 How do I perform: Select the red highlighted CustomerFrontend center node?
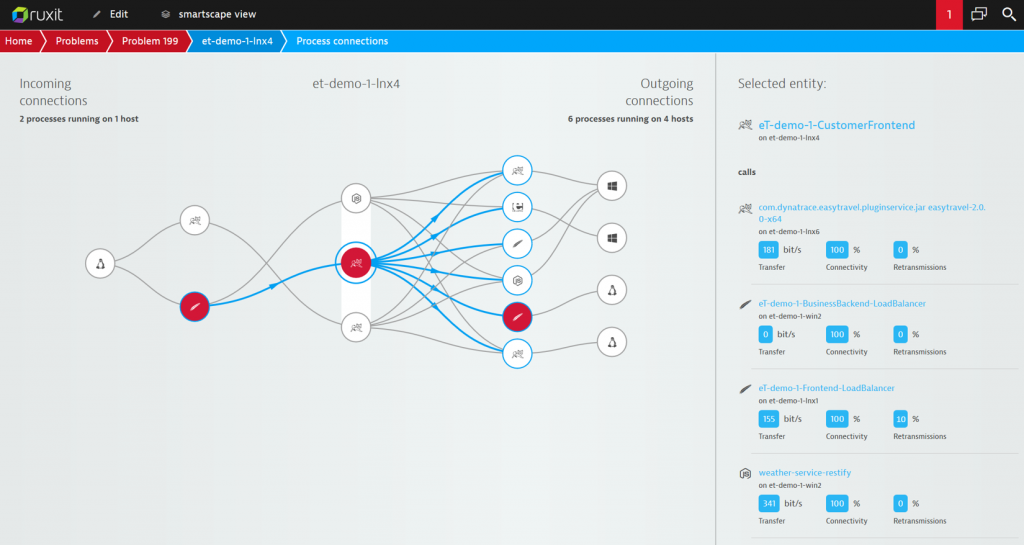point(356,263)
